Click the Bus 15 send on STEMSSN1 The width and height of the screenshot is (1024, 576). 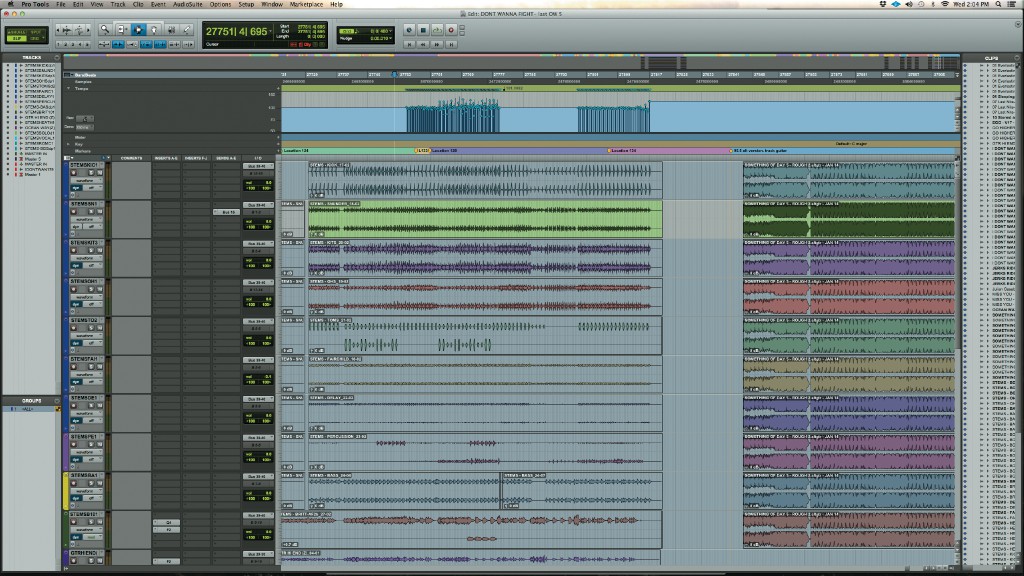click(x=227, y=212)
